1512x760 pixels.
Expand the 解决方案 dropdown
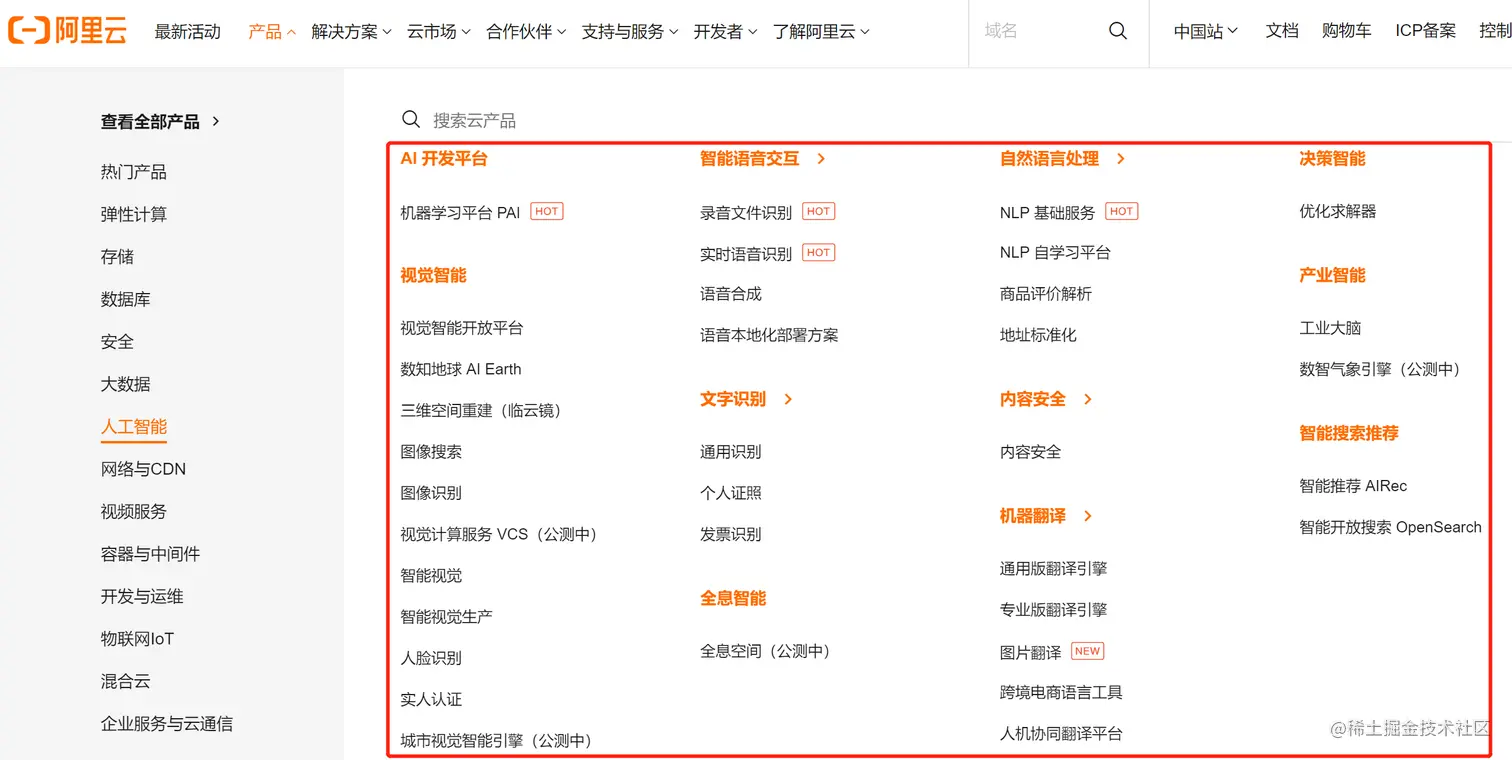click(351, 32)
